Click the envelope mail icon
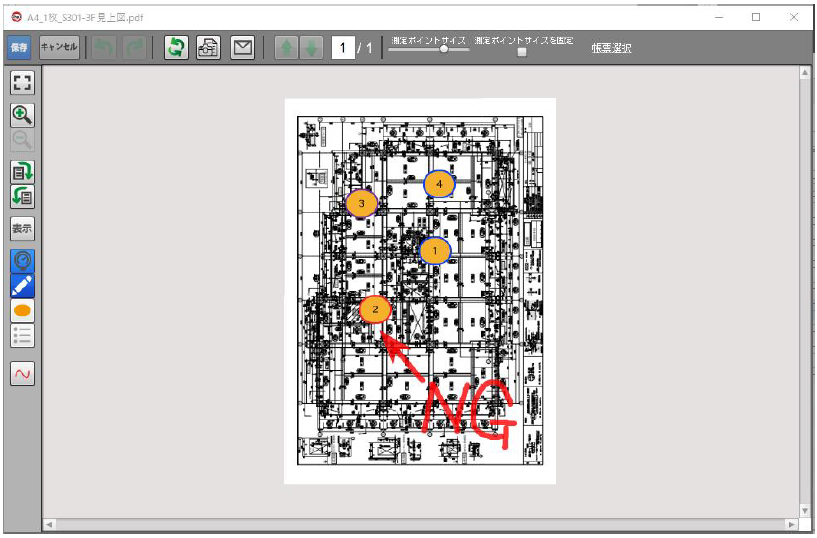 pos(242,48)
